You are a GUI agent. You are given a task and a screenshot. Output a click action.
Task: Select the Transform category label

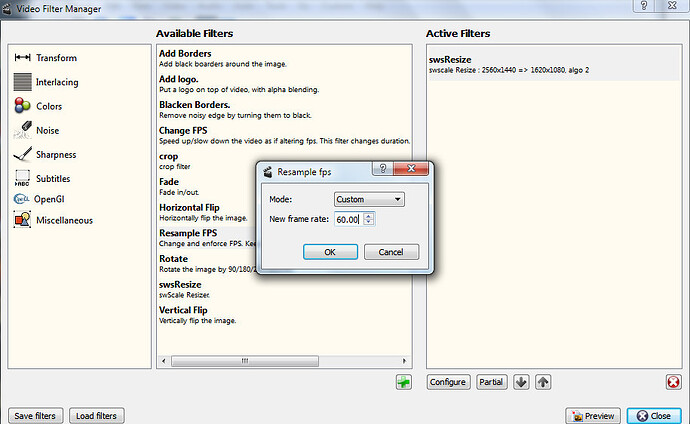(x=56, y=58)
